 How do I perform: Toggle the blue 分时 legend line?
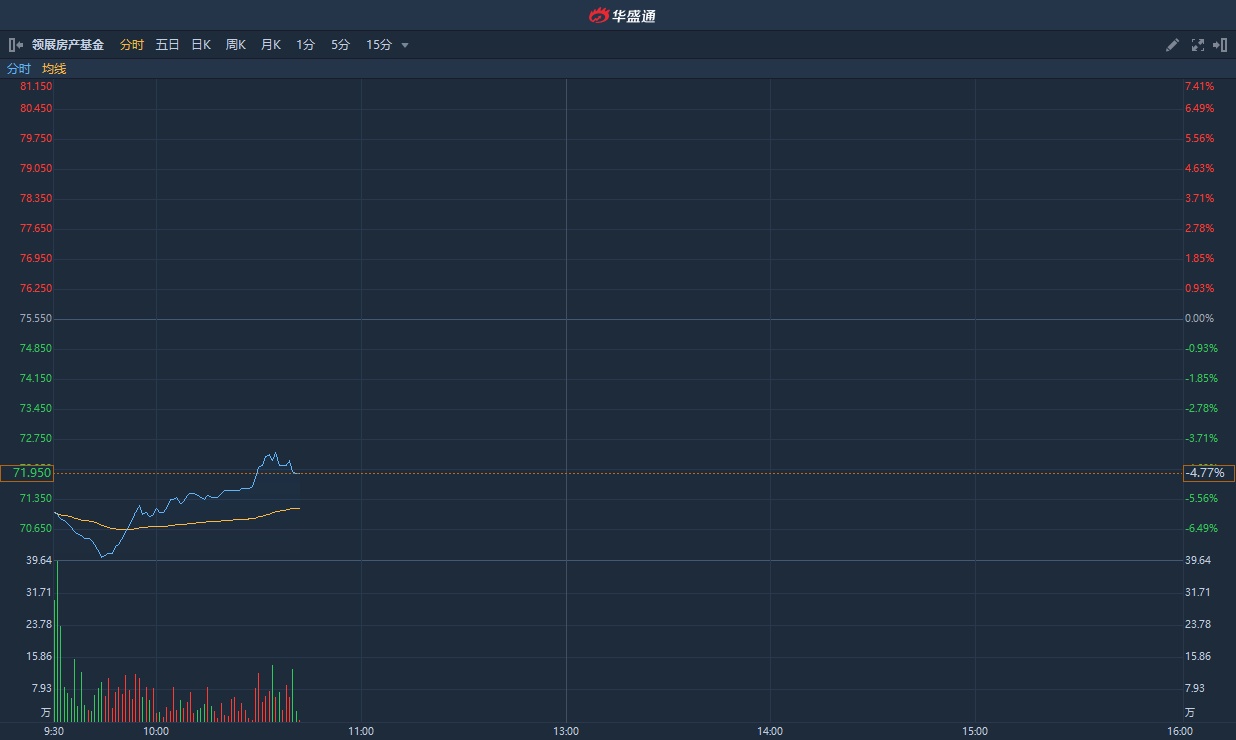(x=19, y=69)
